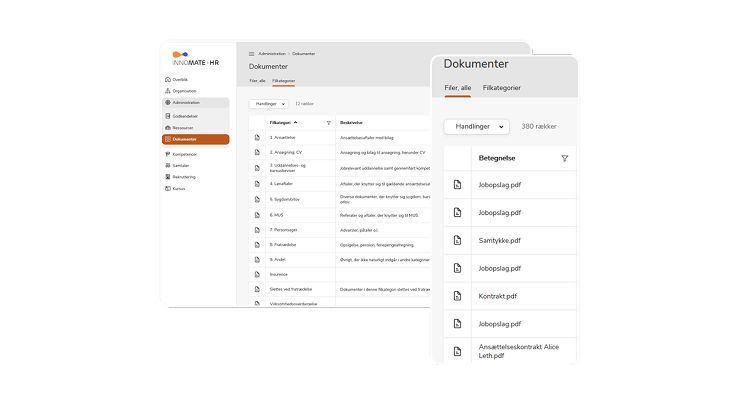Screen dimensions: 740x400
Task: Click the file icon beside Samtykke.pdf
Action: (x=457, y=241)
